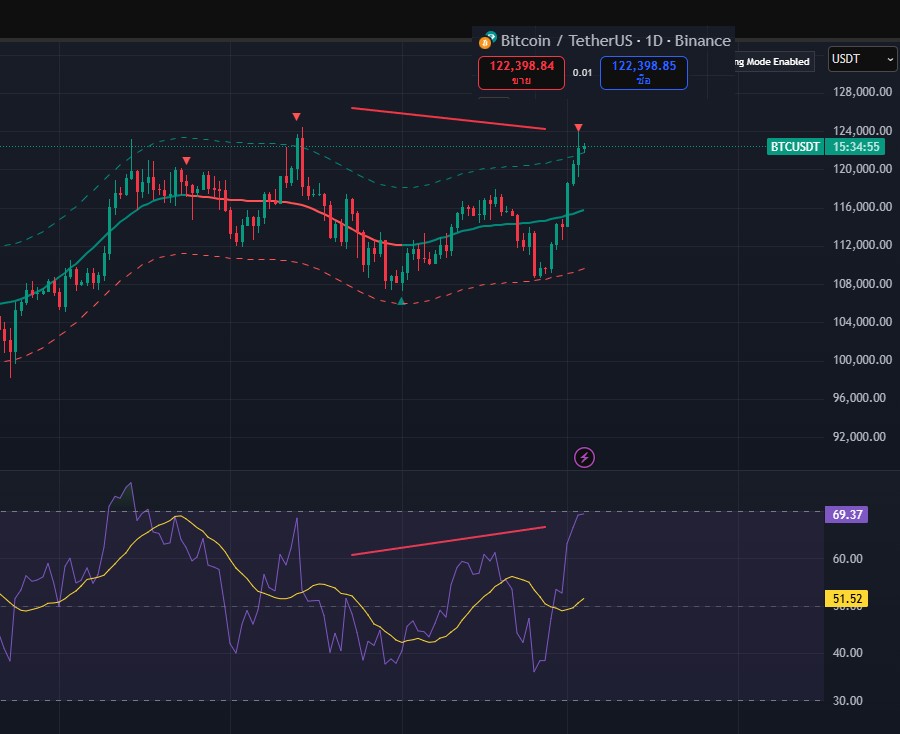Open the purple lightning bolt event icon
The height and width of the screenshot is (734, 900).
[x=584, y=457]
